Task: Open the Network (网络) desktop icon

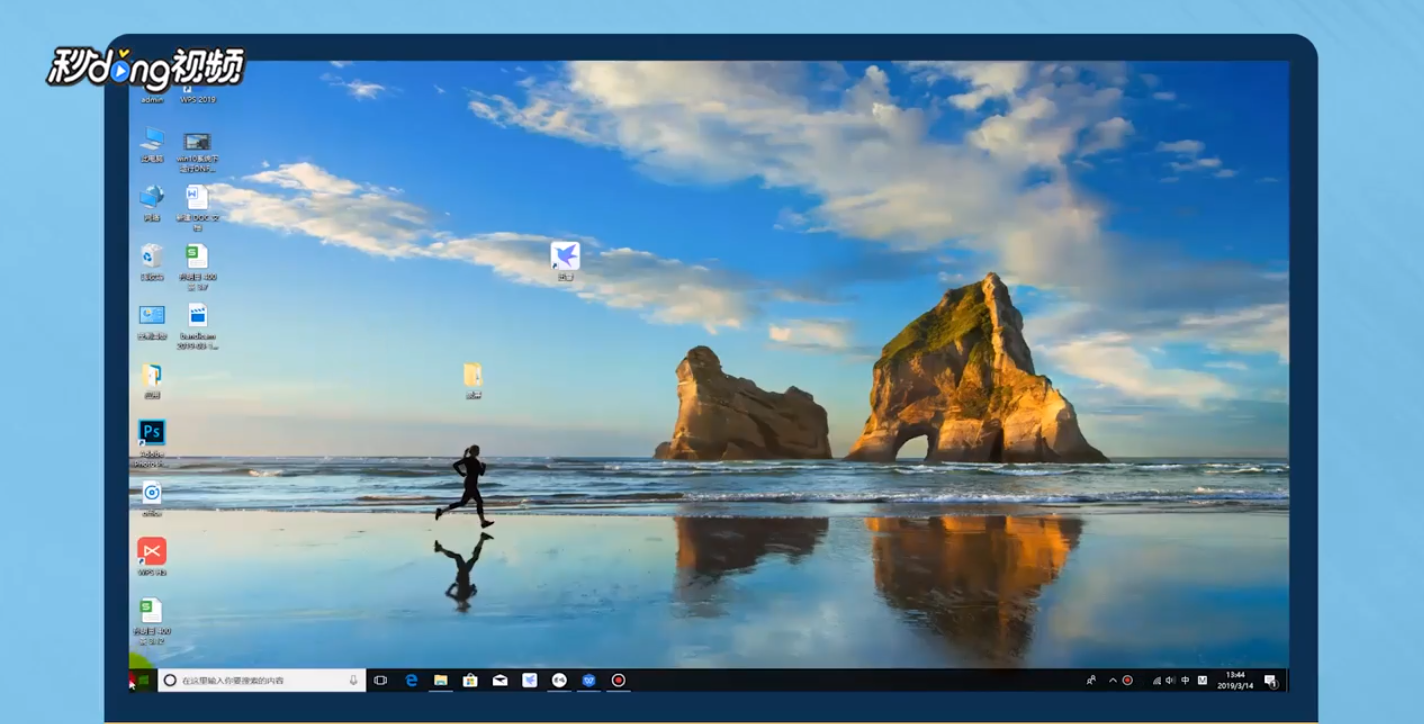Action: pyautogui.click(x=152, y=197)
